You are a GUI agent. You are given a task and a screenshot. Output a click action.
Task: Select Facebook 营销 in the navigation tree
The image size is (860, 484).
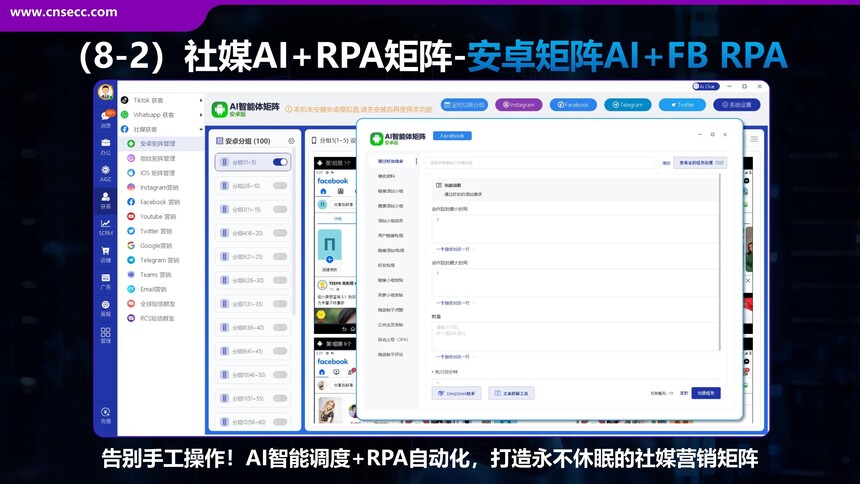pyautogui.click(x=159, y=202)
